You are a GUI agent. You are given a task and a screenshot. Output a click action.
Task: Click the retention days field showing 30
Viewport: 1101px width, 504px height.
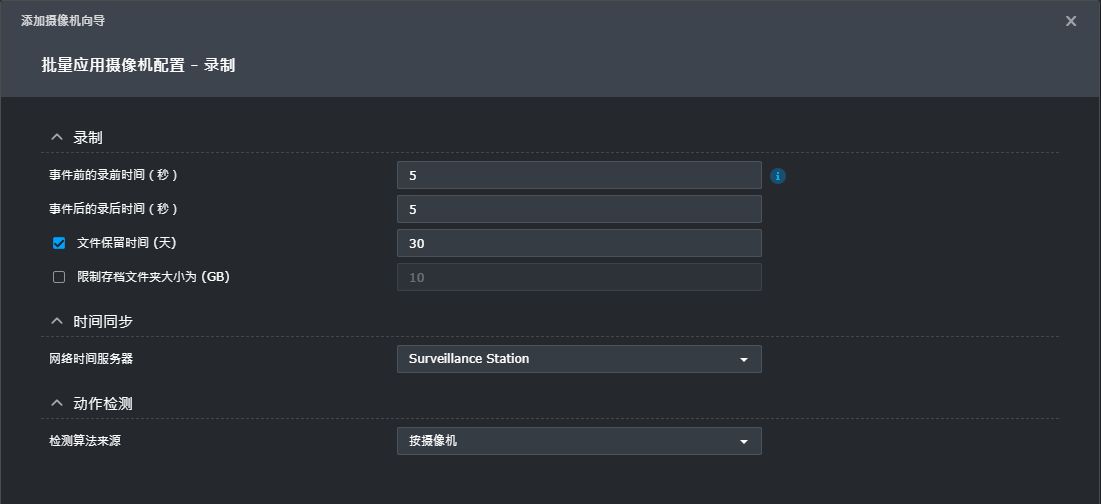coord(579,244)
